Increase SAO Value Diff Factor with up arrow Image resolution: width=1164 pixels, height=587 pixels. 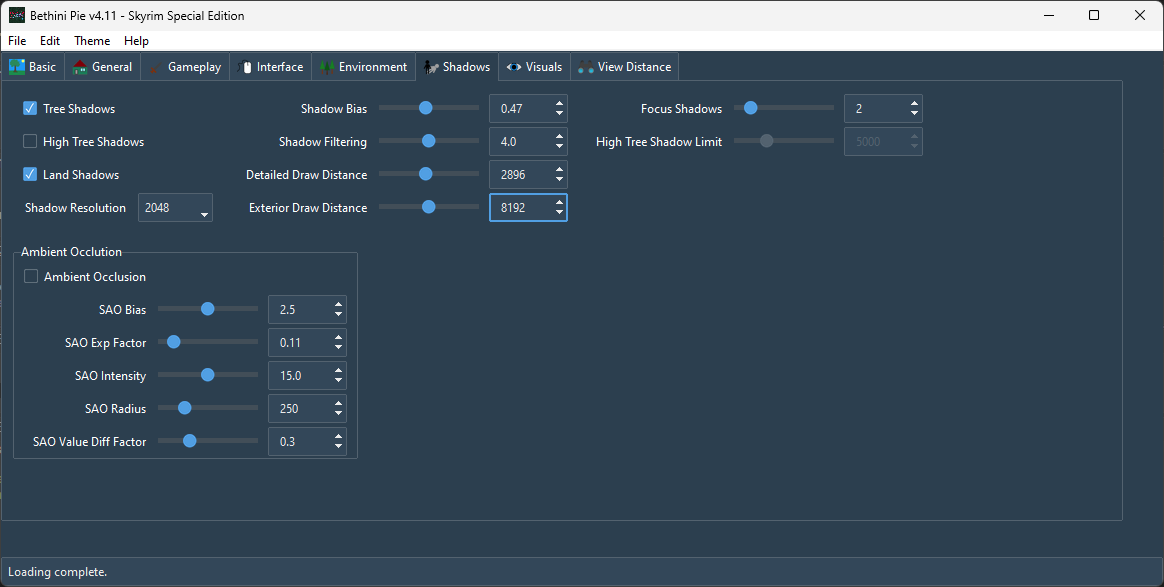pos(339,436)
